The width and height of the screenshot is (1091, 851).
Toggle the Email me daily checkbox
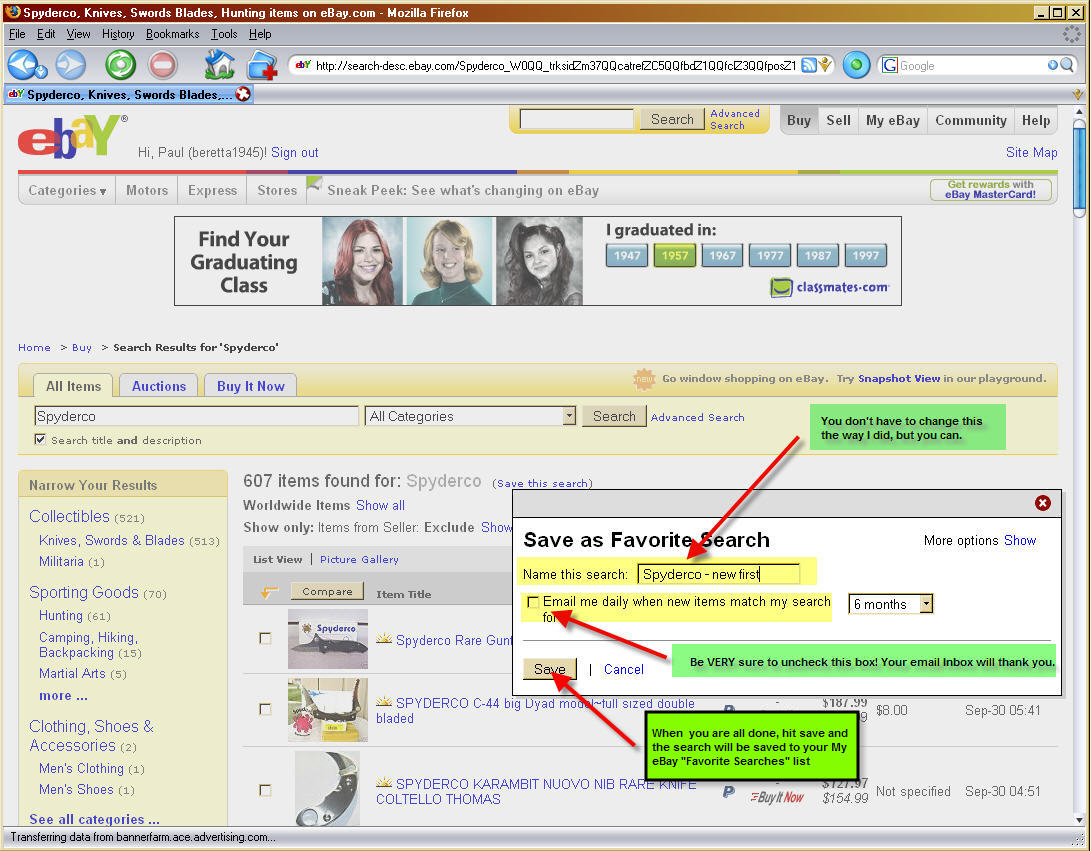pyautogui.click(x=533, y=602)
